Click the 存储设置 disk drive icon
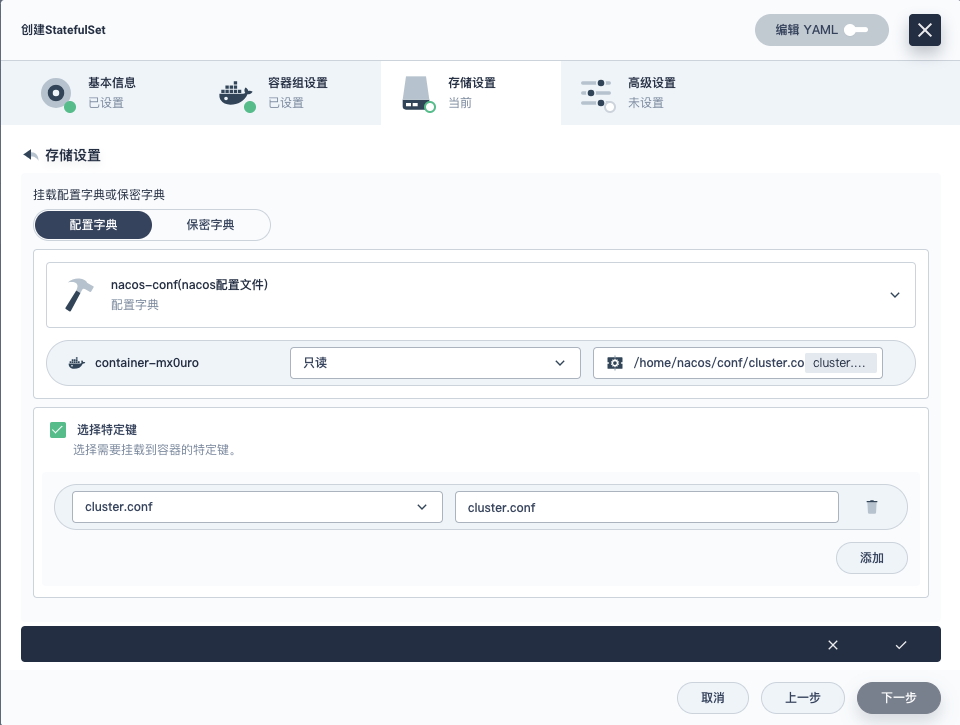 [x=418, y=94]
